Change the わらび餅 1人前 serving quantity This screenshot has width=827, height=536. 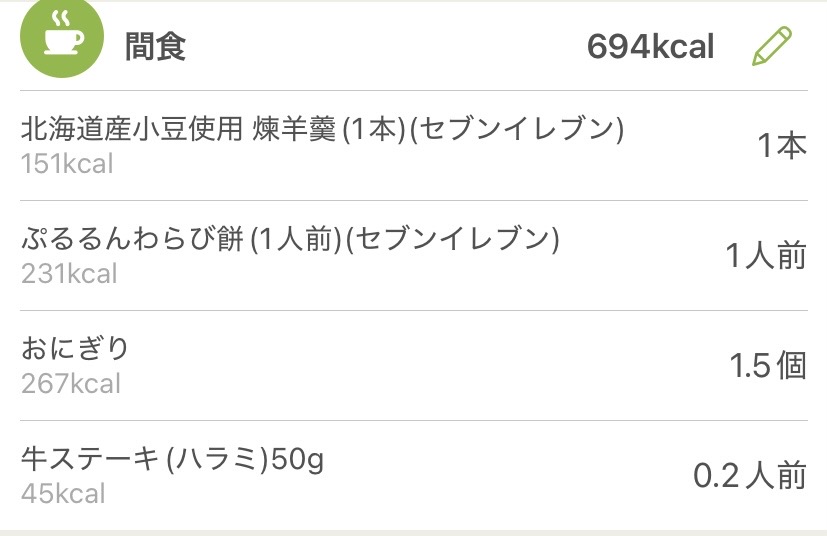click(765, 257)
